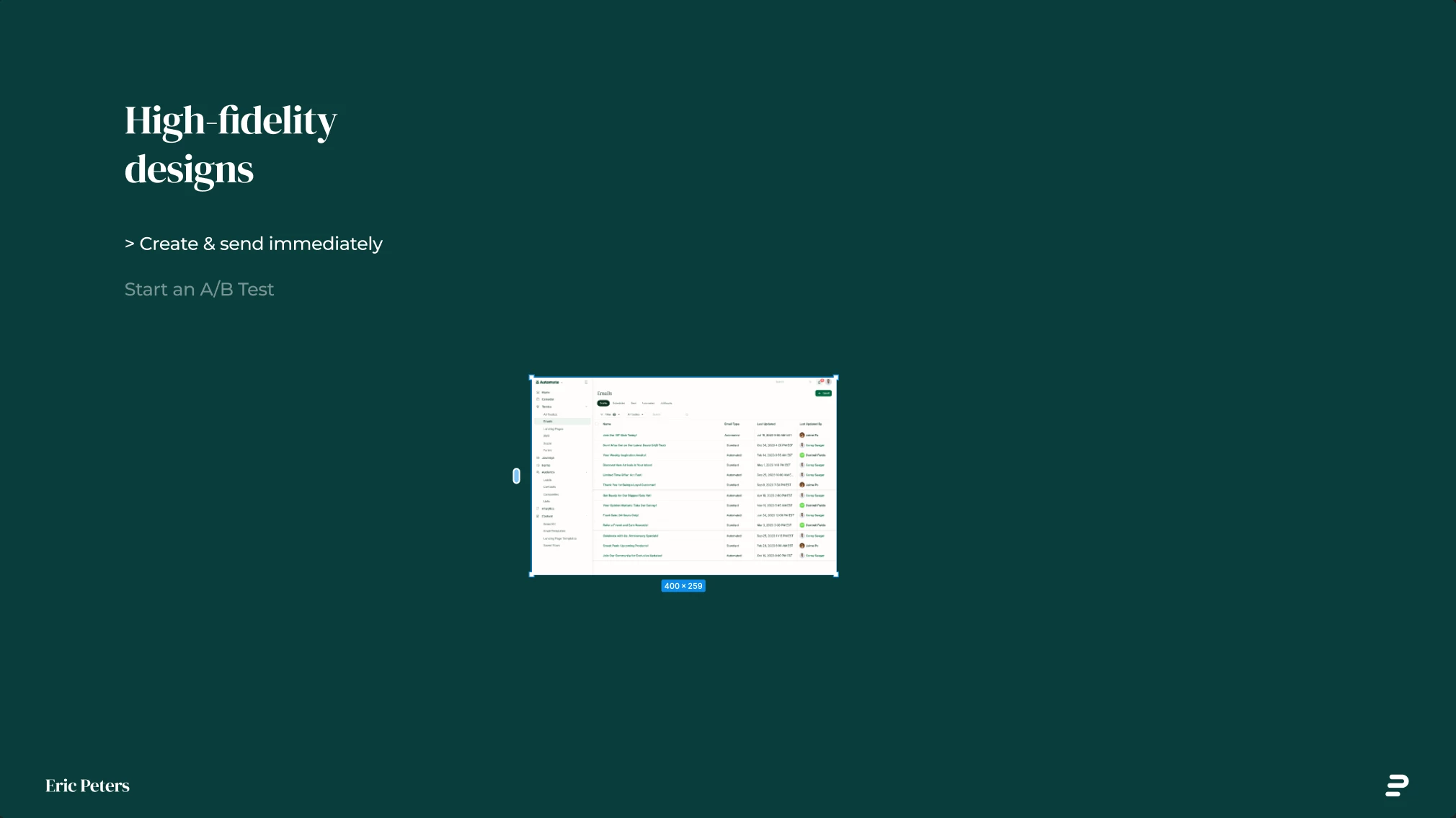Image resolution: width=1456 pixels, height=818 pixels.
Task: Tick the select-all checkbox beside Name
Action: [x=597, y=424]
